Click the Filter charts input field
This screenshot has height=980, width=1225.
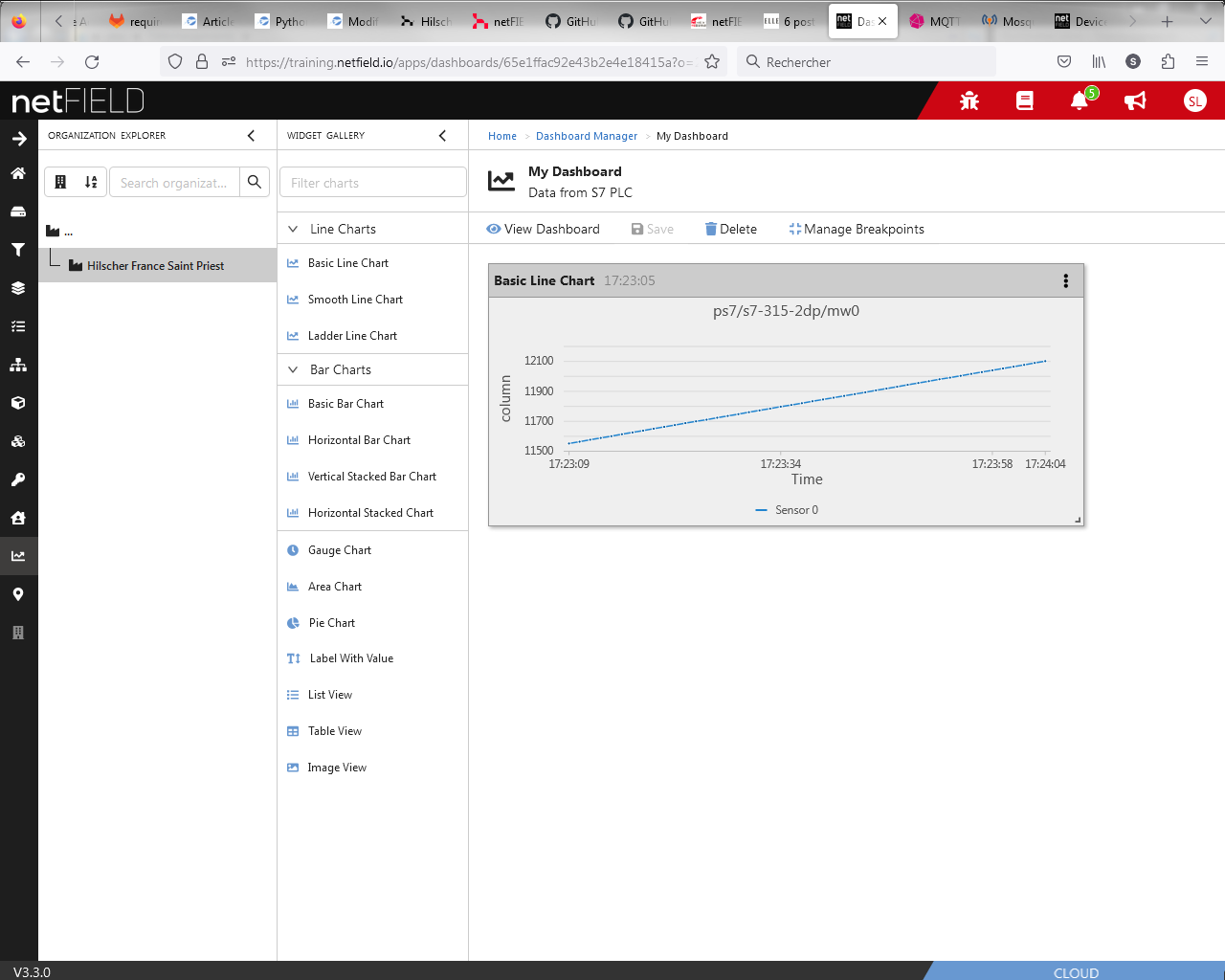372,183
